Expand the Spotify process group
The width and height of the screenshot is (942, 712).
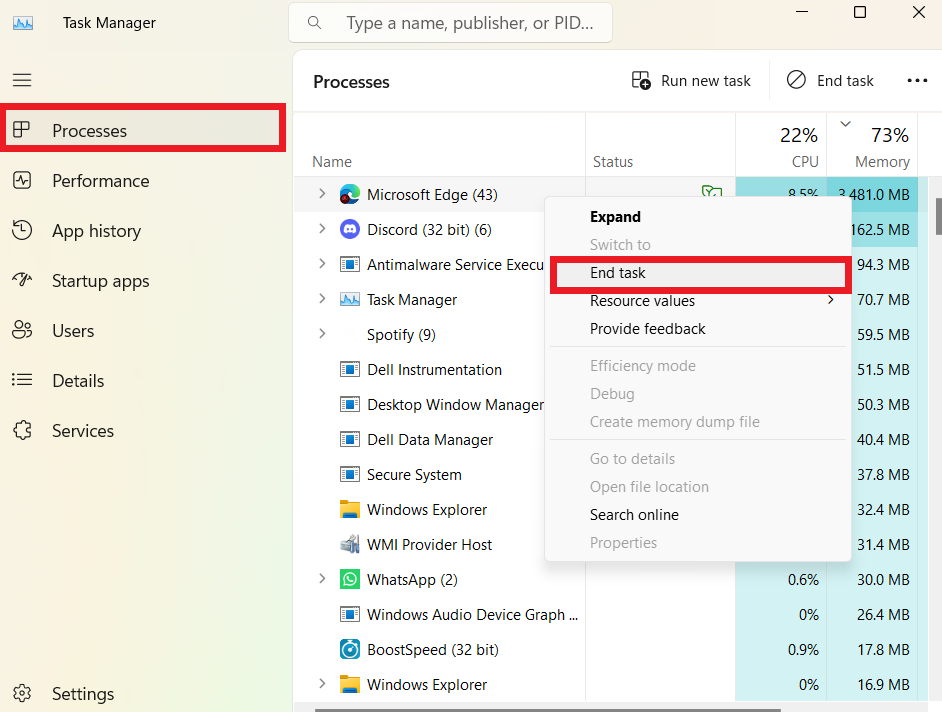click(322, 334)
